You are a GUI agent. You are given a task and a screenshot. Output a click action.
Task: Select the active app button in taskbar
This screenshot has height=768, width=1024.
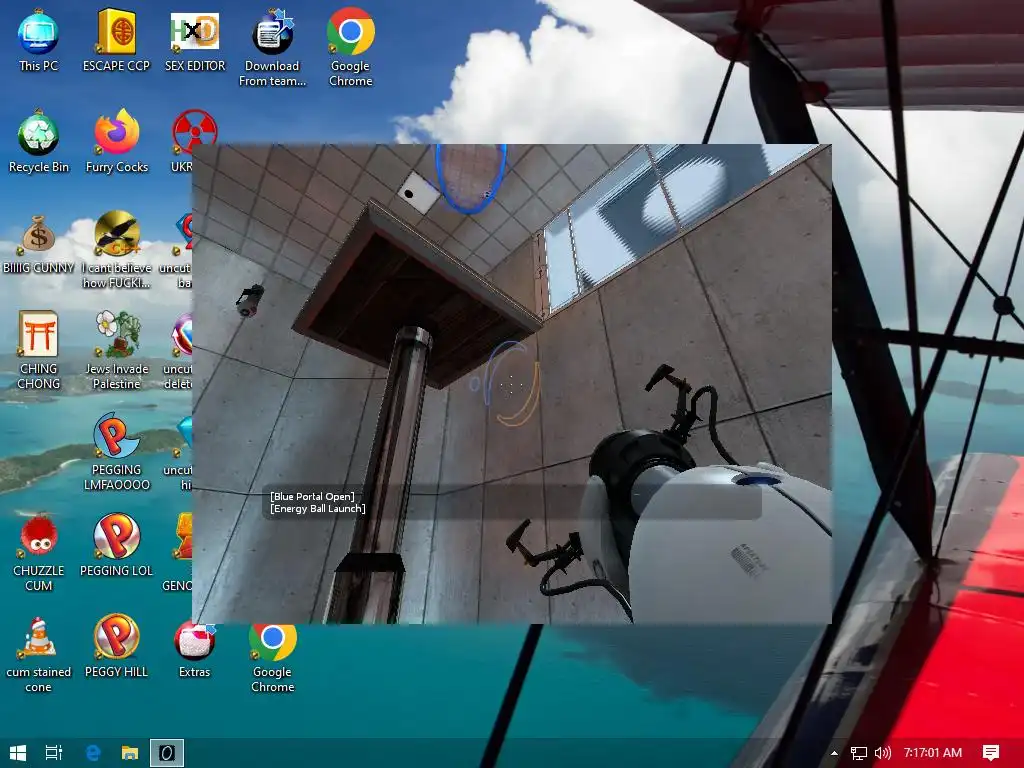(167, 753)
